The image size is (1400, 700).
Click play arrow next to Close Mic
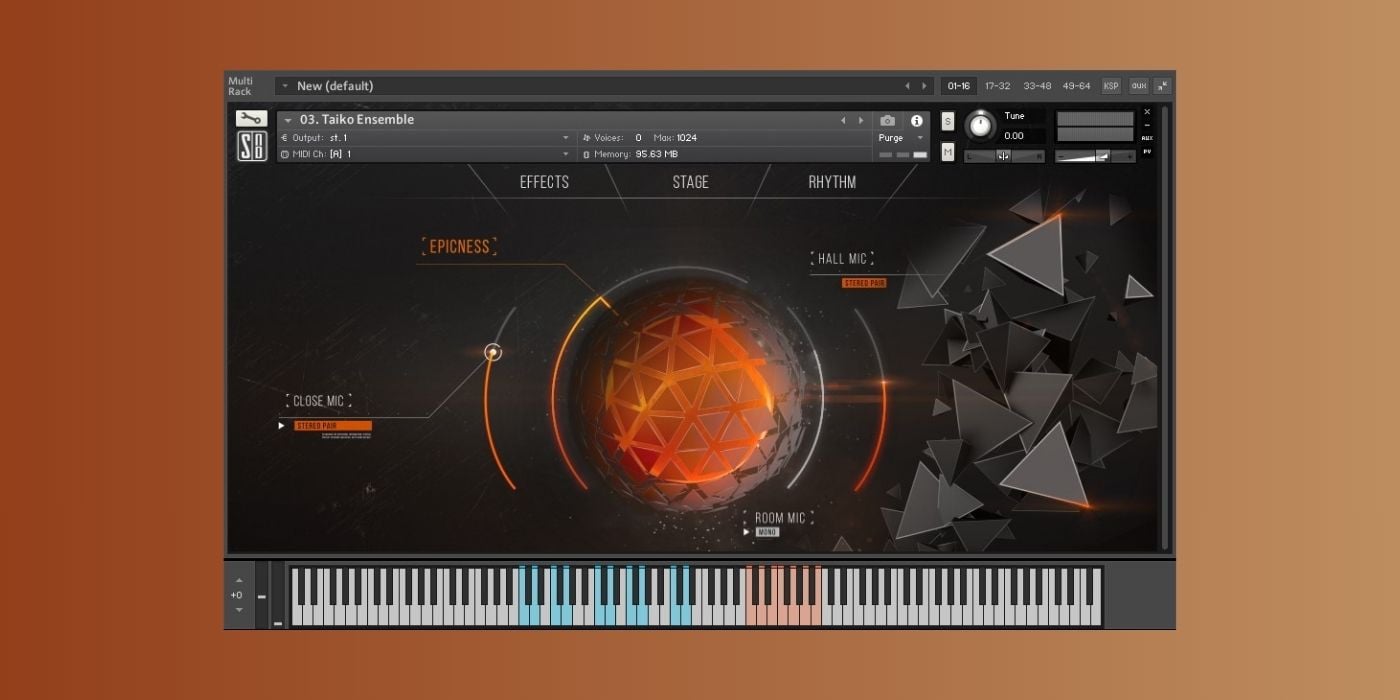[x=282, y=426]
